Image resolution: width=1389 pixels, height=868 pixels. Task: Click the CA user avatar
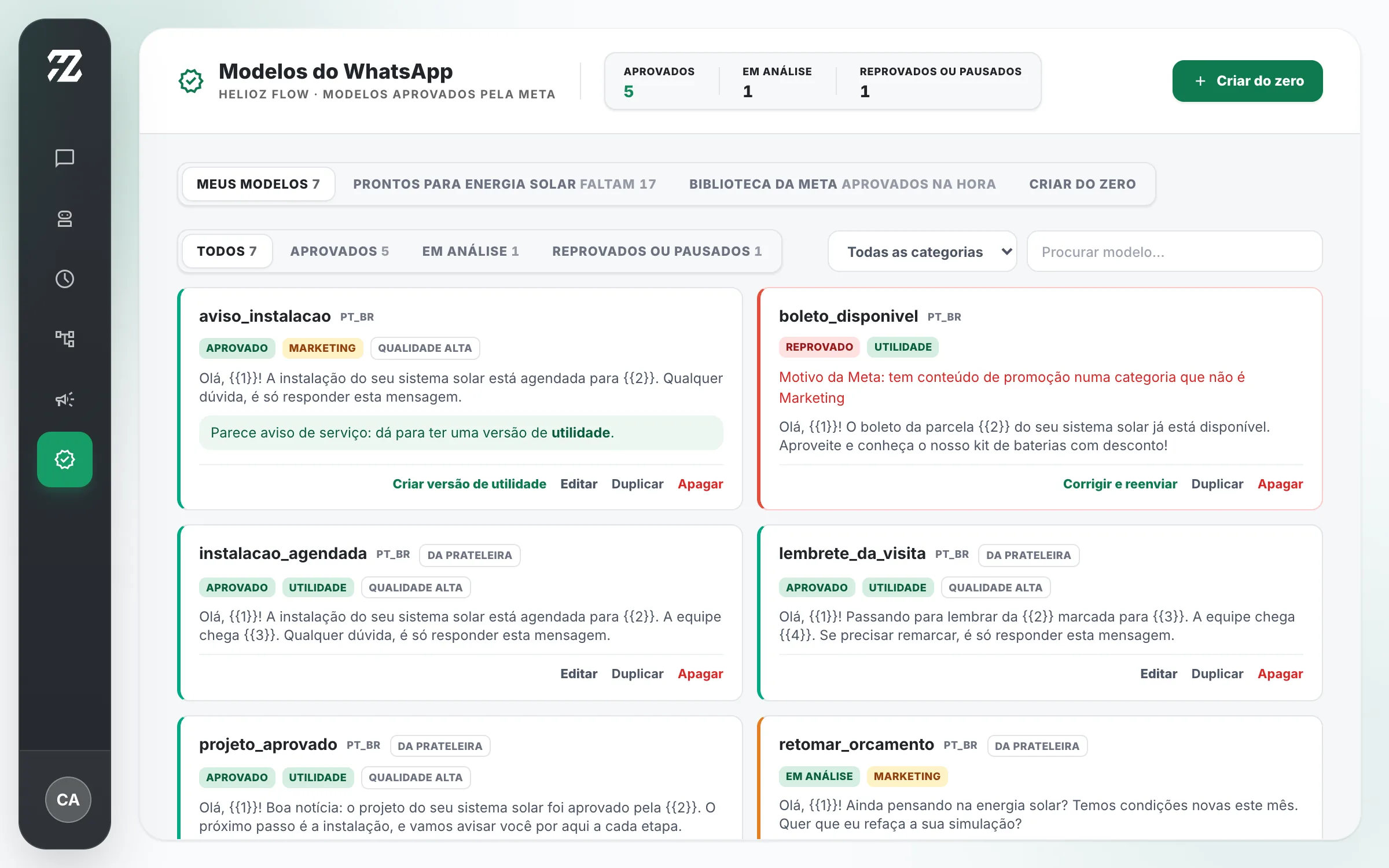(x=68, y=800)
